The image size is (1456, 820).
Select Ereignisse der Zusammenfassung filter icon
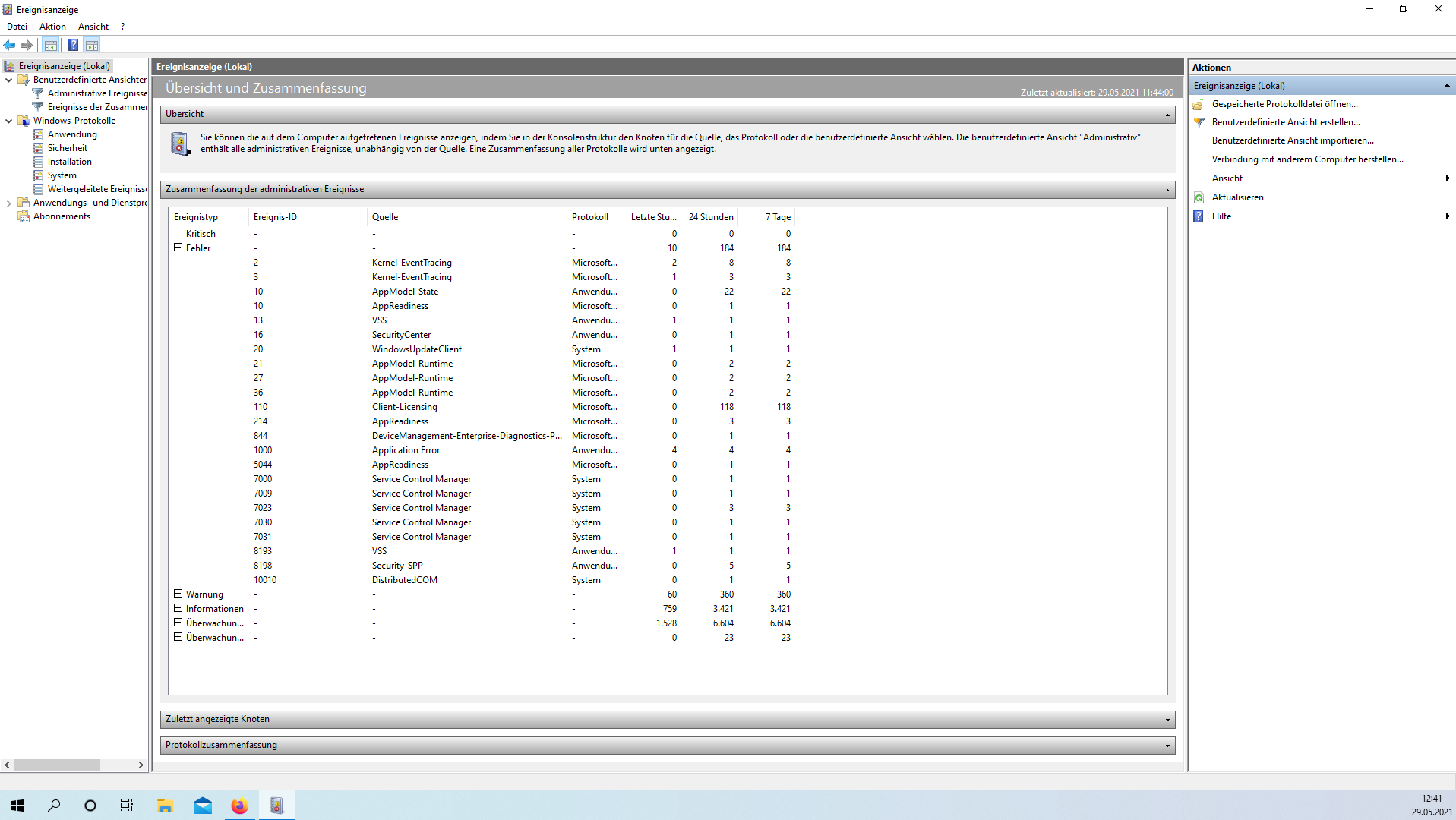(38, 107)
